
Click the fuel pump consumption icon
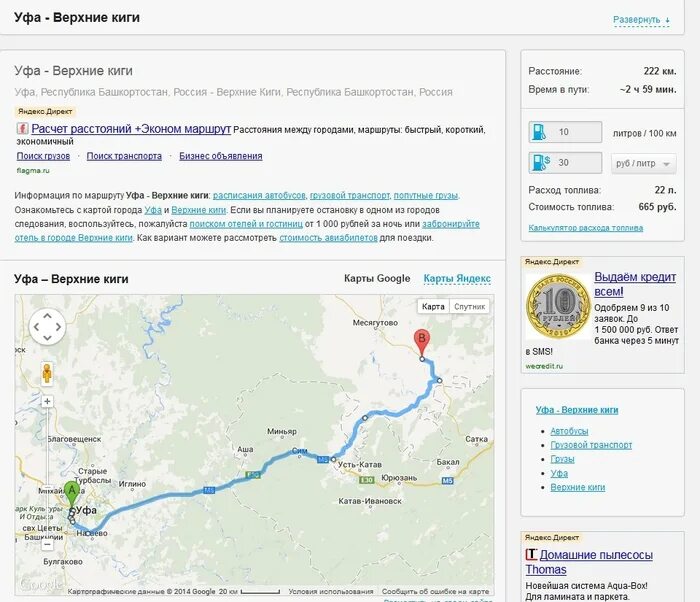pyautogui.click(x=539, y=132)
